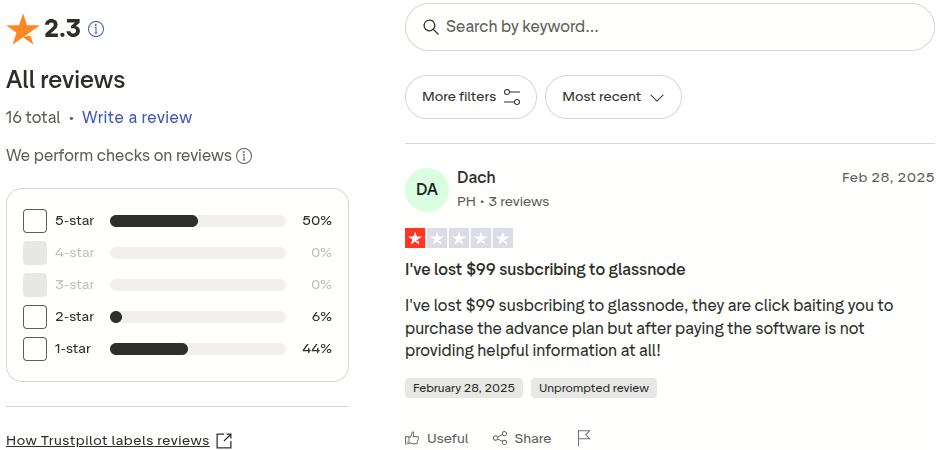950x450 pixels.
Task: Tick the 1-star filter checkbox
Action: click(x=35, y=349)
